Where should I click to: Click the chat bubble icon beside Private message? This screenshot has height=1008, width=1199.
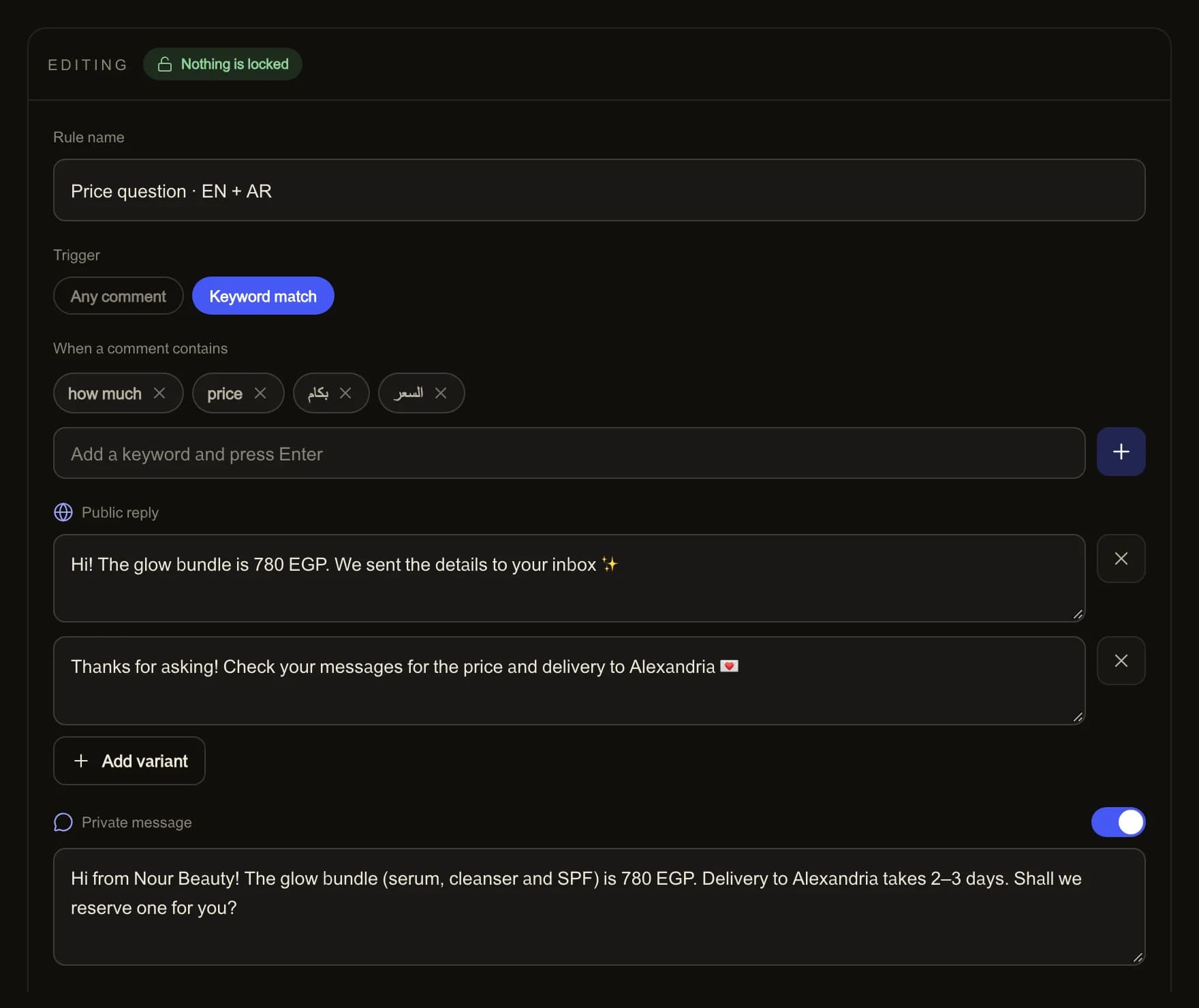point(63,822)
